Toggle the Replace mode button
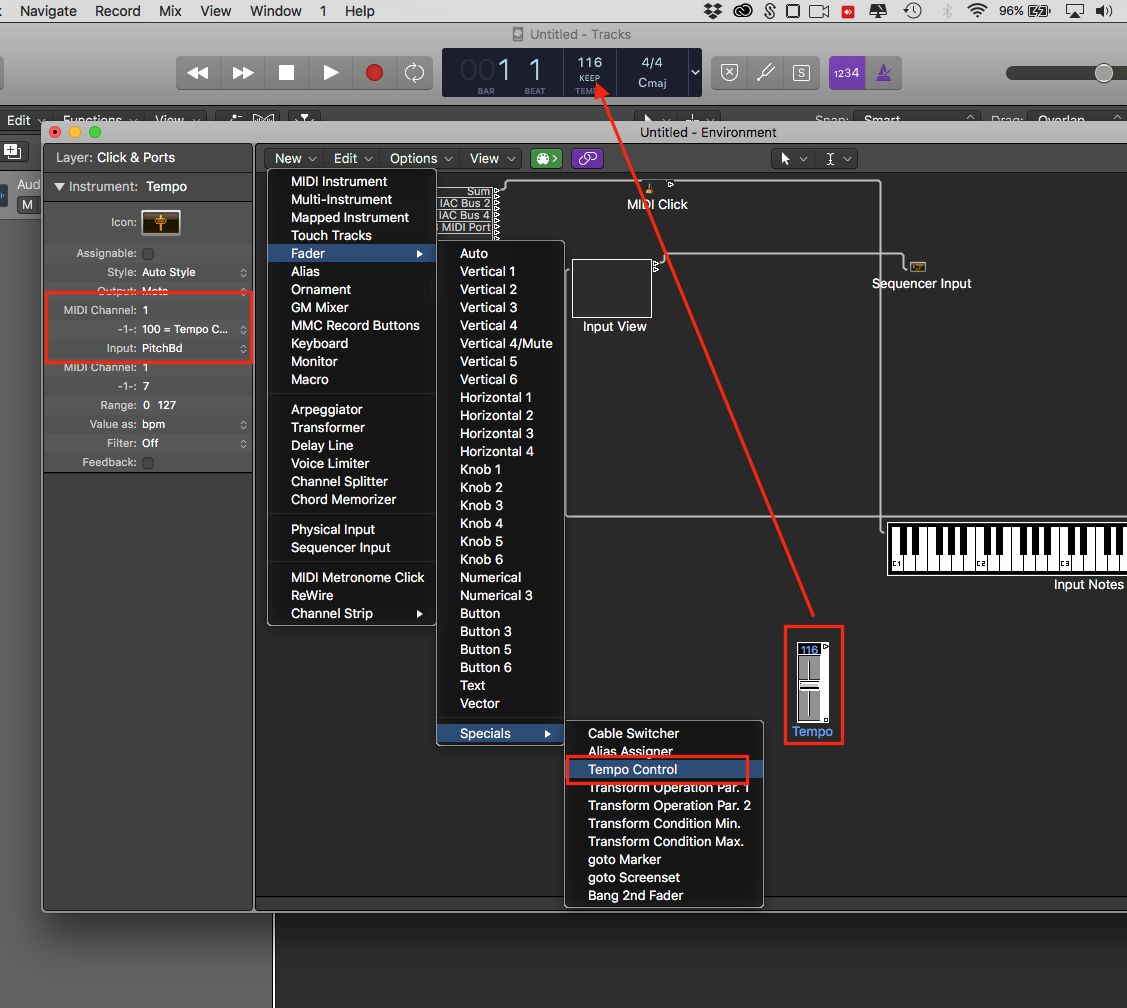 pyautogui.click(x=730, y=73)
